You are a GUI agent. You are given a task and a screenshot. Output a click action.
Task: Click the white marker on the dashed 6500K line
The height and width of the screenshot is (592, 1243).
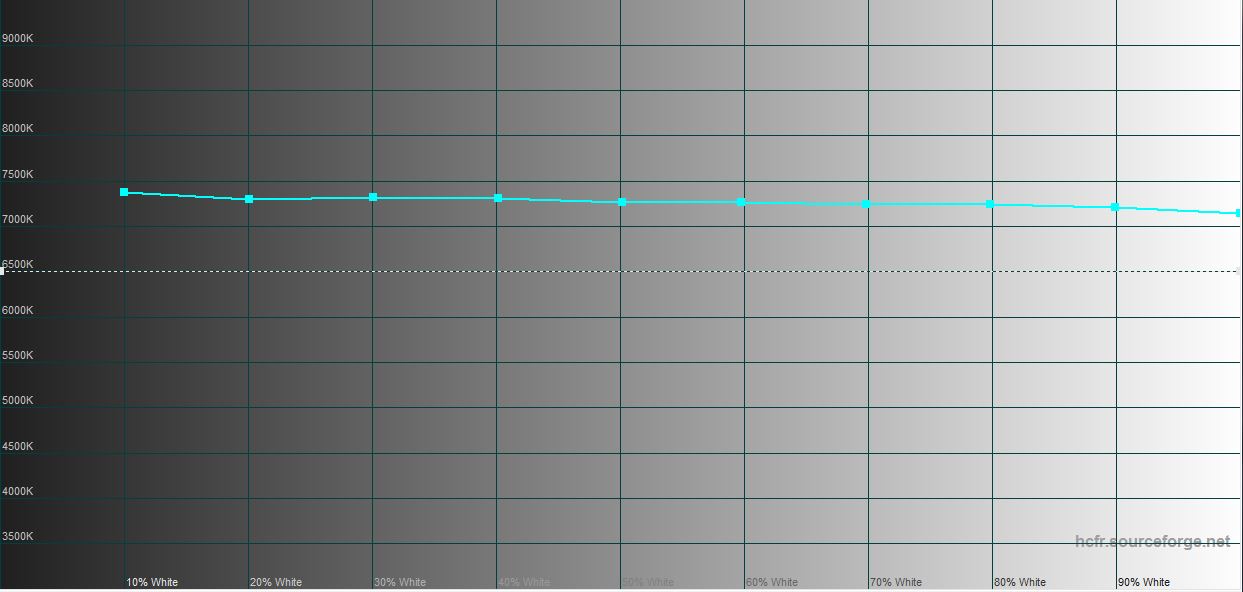tap(2, 271)
